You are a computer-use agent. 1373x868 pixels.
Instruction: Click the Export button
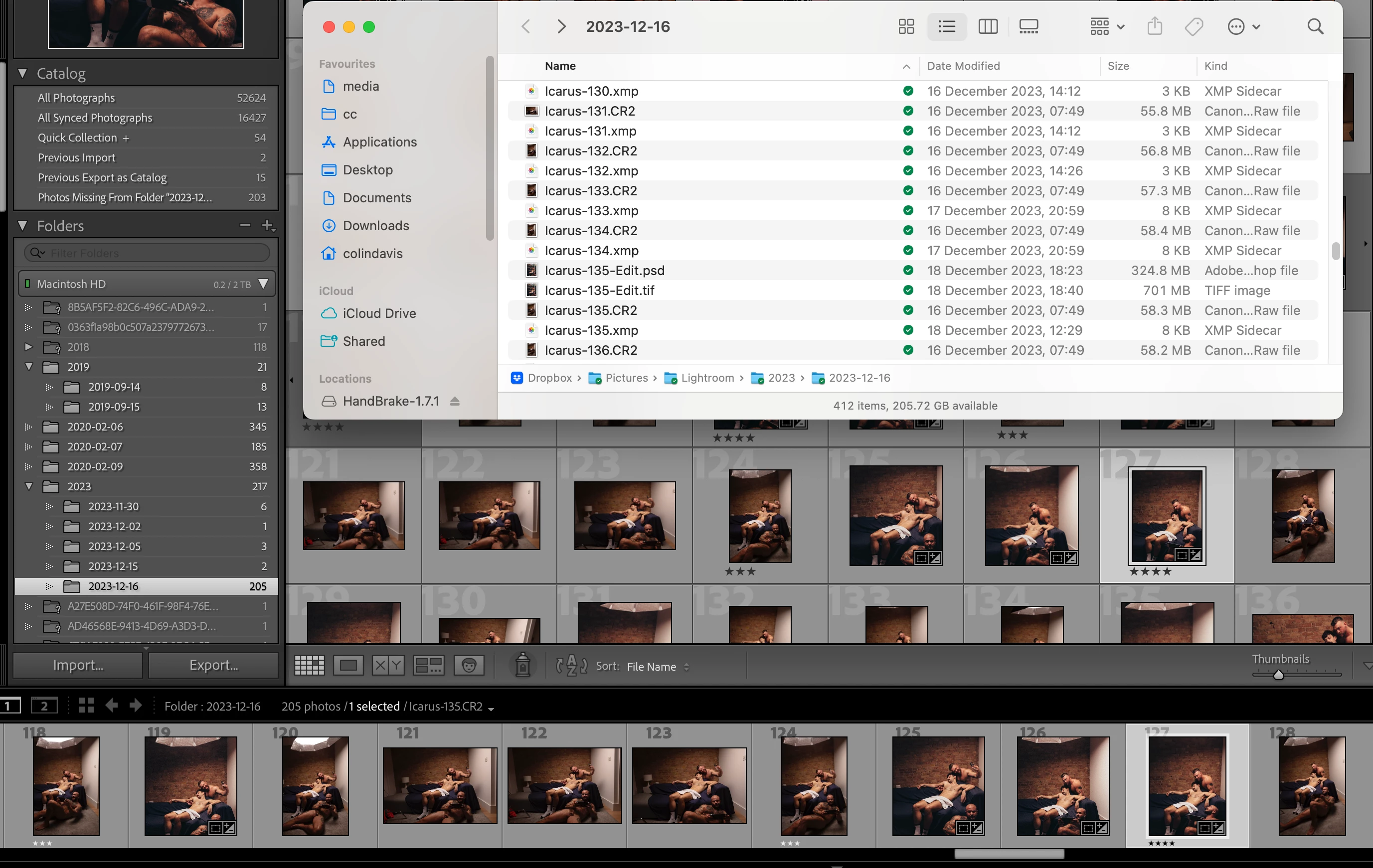click(214, 665)
